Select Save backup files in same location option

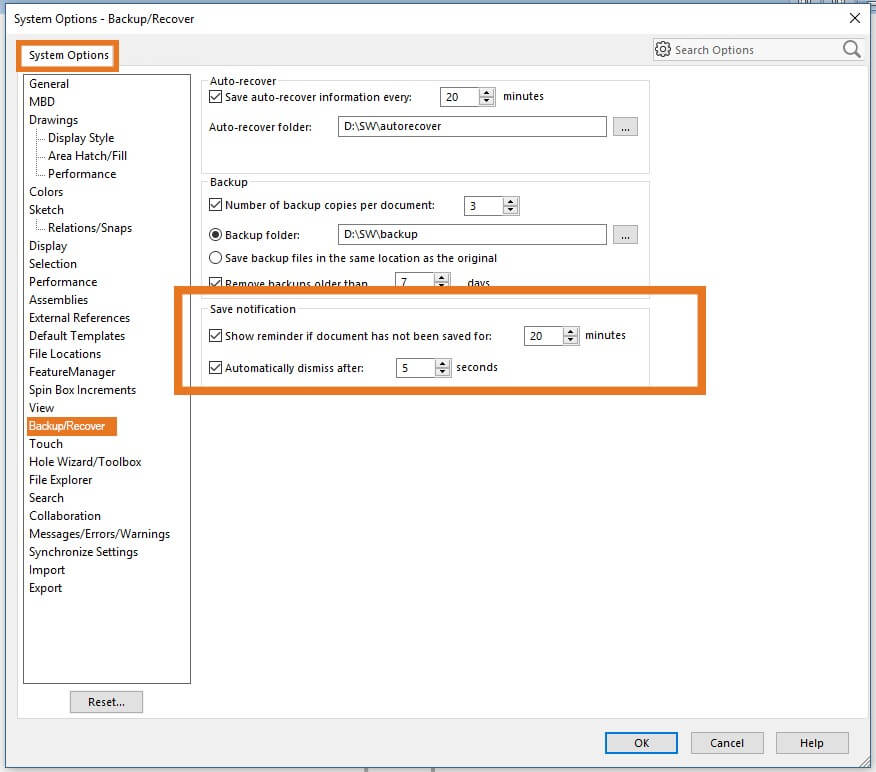pos(215,258)
